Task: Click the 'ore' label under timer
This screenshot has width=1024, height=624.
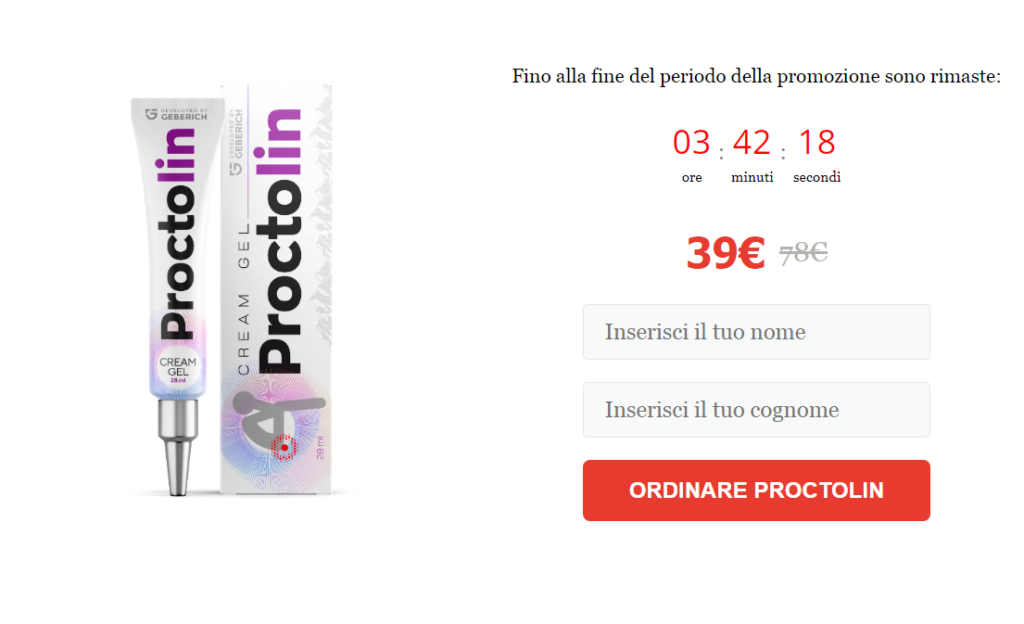Action: [692, 178]
